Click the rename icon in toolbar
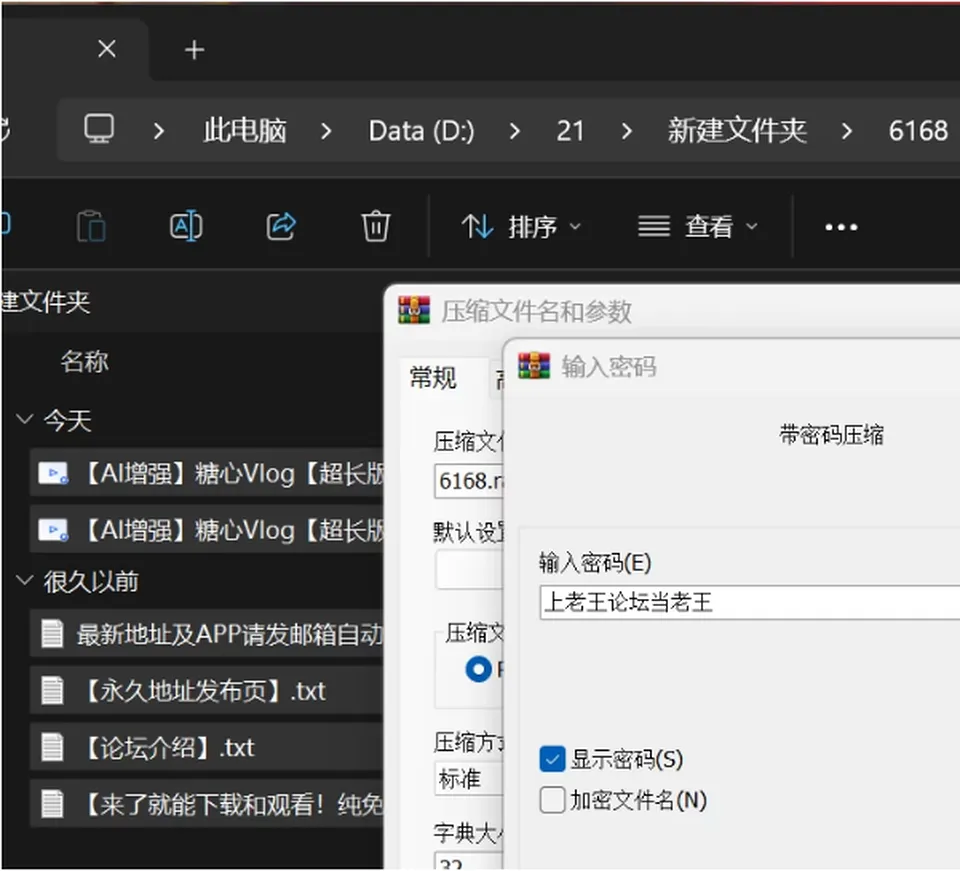960x871 pixels. (186, 226)
